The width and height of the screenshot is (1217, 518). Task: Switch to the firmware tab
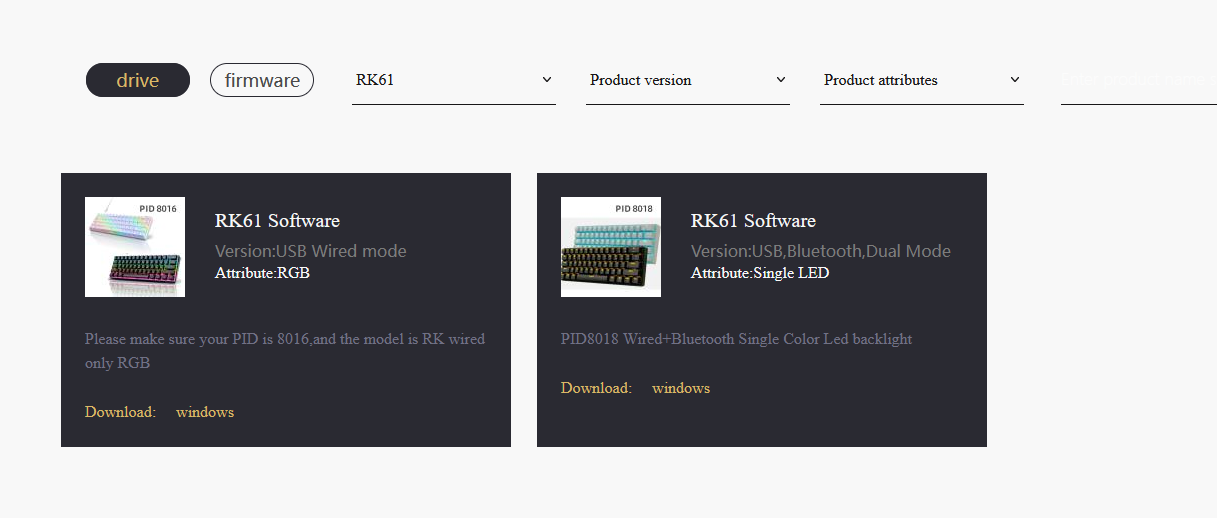pos(262,80)
